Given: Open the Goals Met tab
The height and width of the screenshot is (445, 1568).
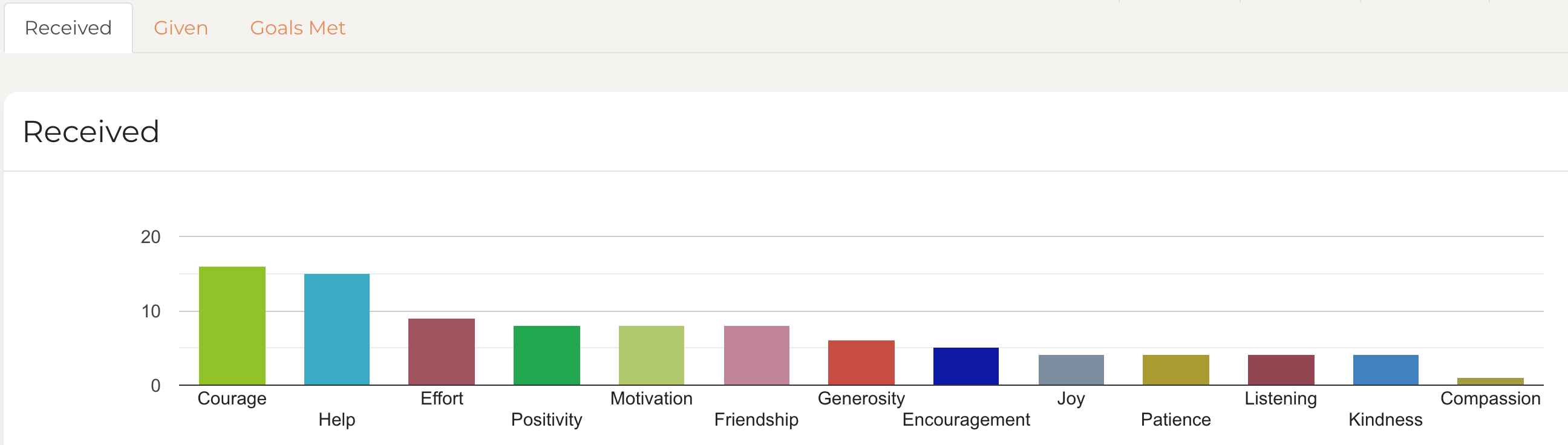Looking at the screenshot, I should pos(298,28).
